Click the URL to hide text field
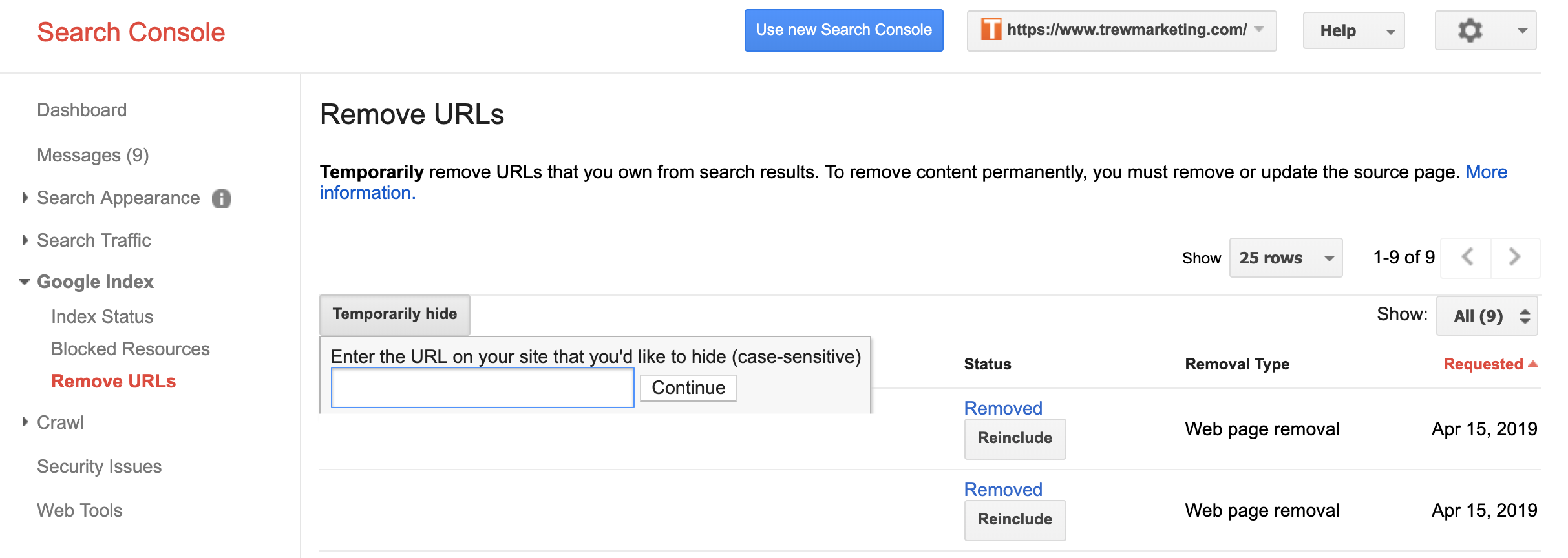 point(482,387)
